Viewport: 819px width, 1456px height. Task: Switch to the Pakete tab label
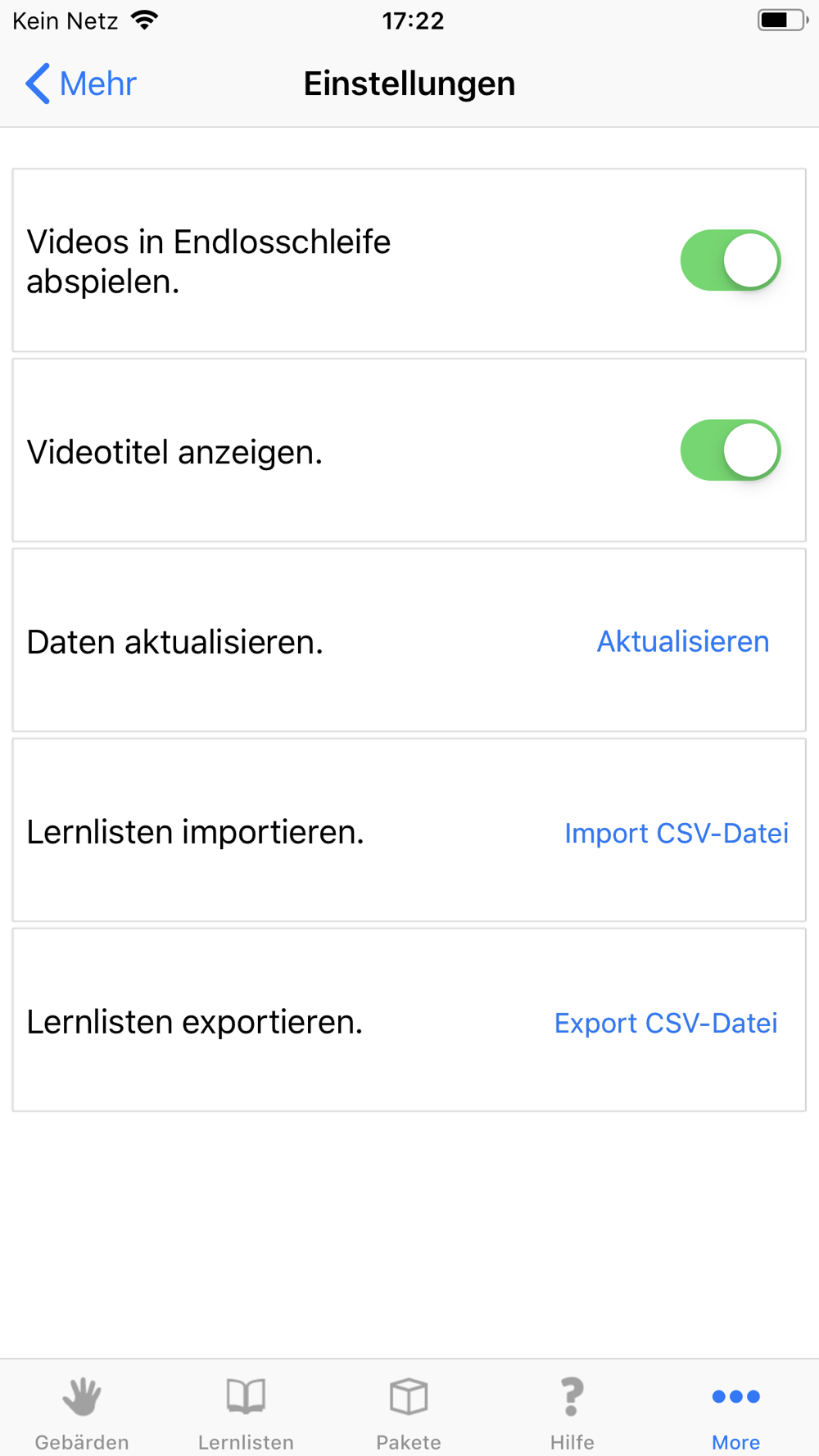point(409,1441)
